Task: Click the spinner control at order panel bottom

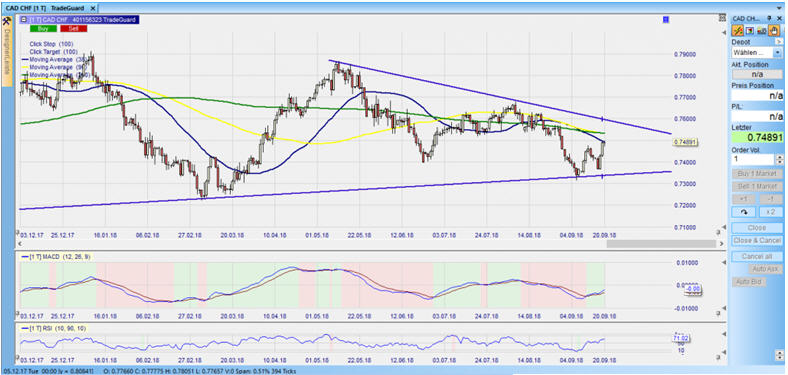Action: [779, 355]
